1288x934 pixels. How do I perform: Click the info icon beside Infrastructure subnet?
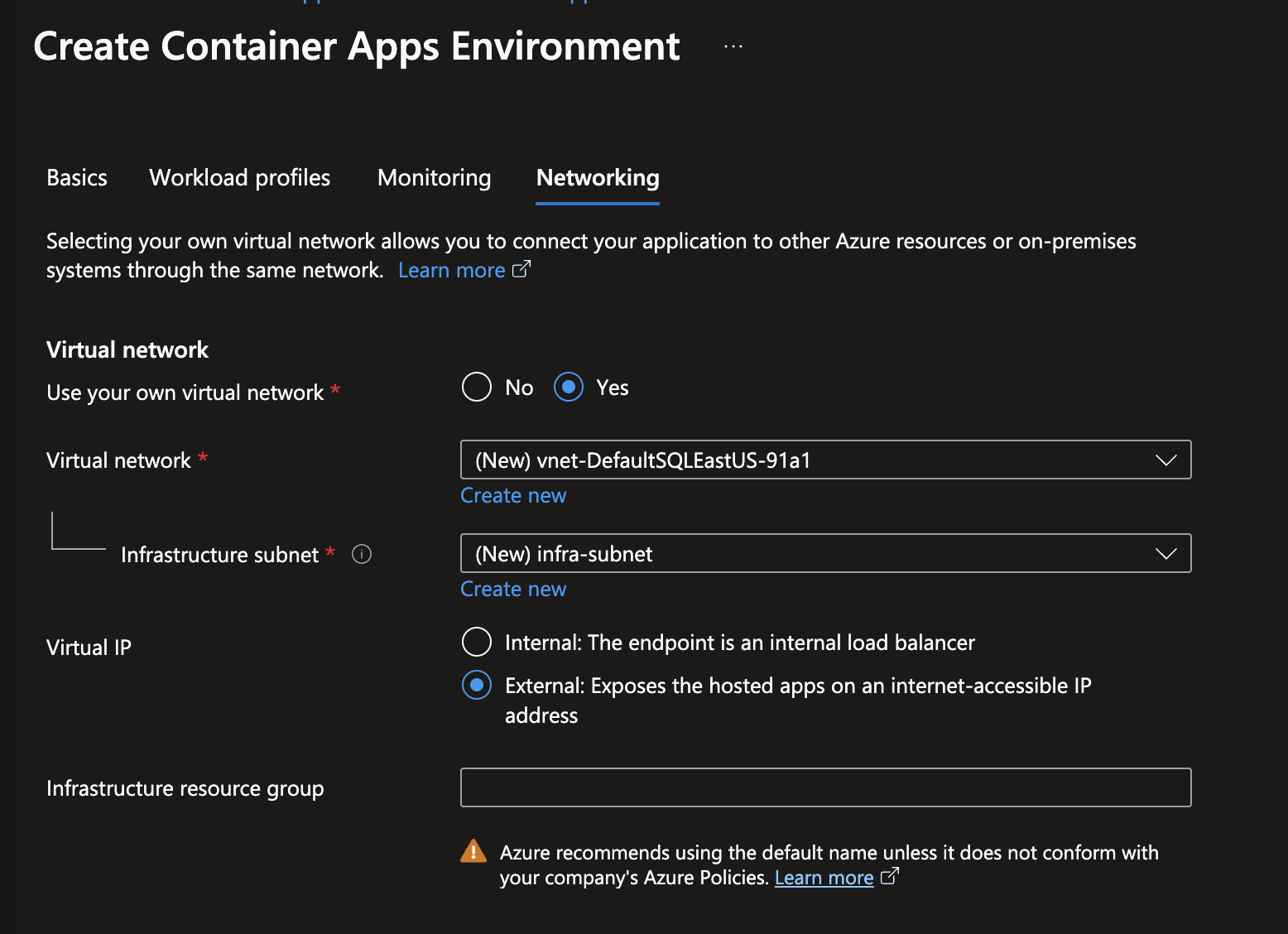[362, 554]
